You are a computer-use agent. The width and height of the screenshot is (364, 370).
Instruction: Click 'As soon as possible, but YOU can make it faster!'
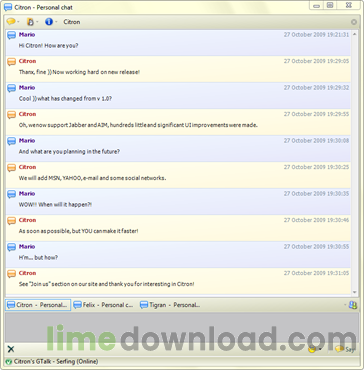pyautogui.click(x=78, y=231)
